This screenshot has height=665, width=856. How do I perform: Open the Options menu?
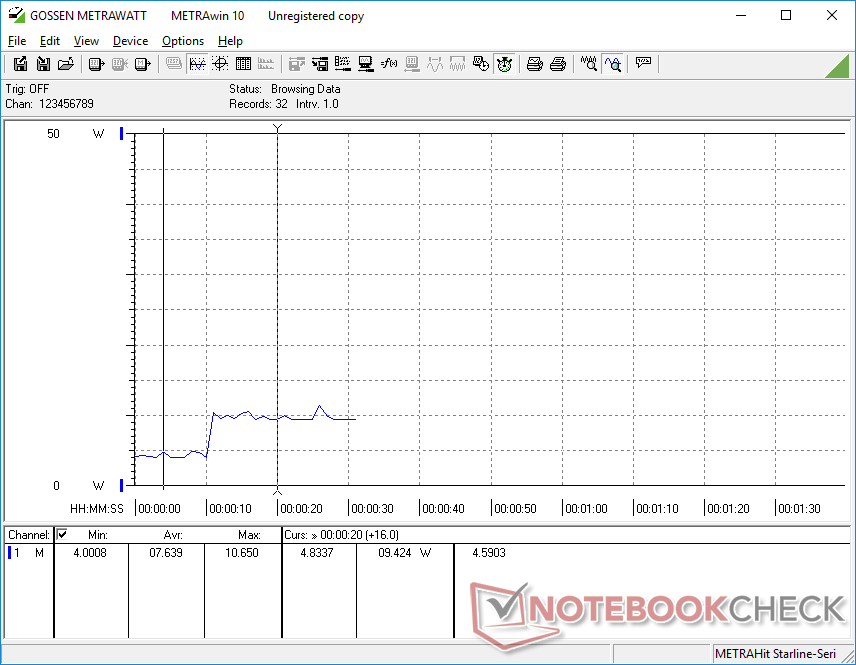click(x=183, y=41)
